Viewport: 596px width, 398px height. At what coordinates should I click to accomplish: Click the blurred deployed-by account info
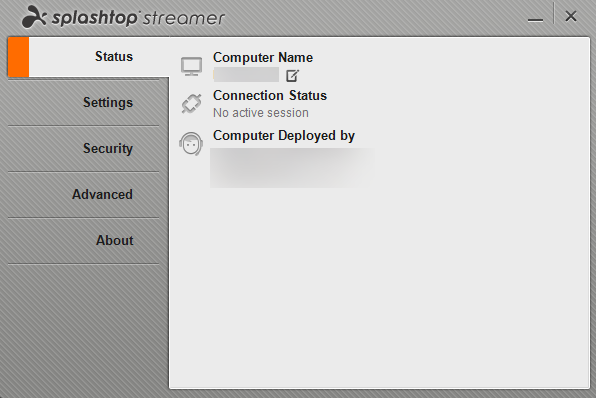click(293, 168)
